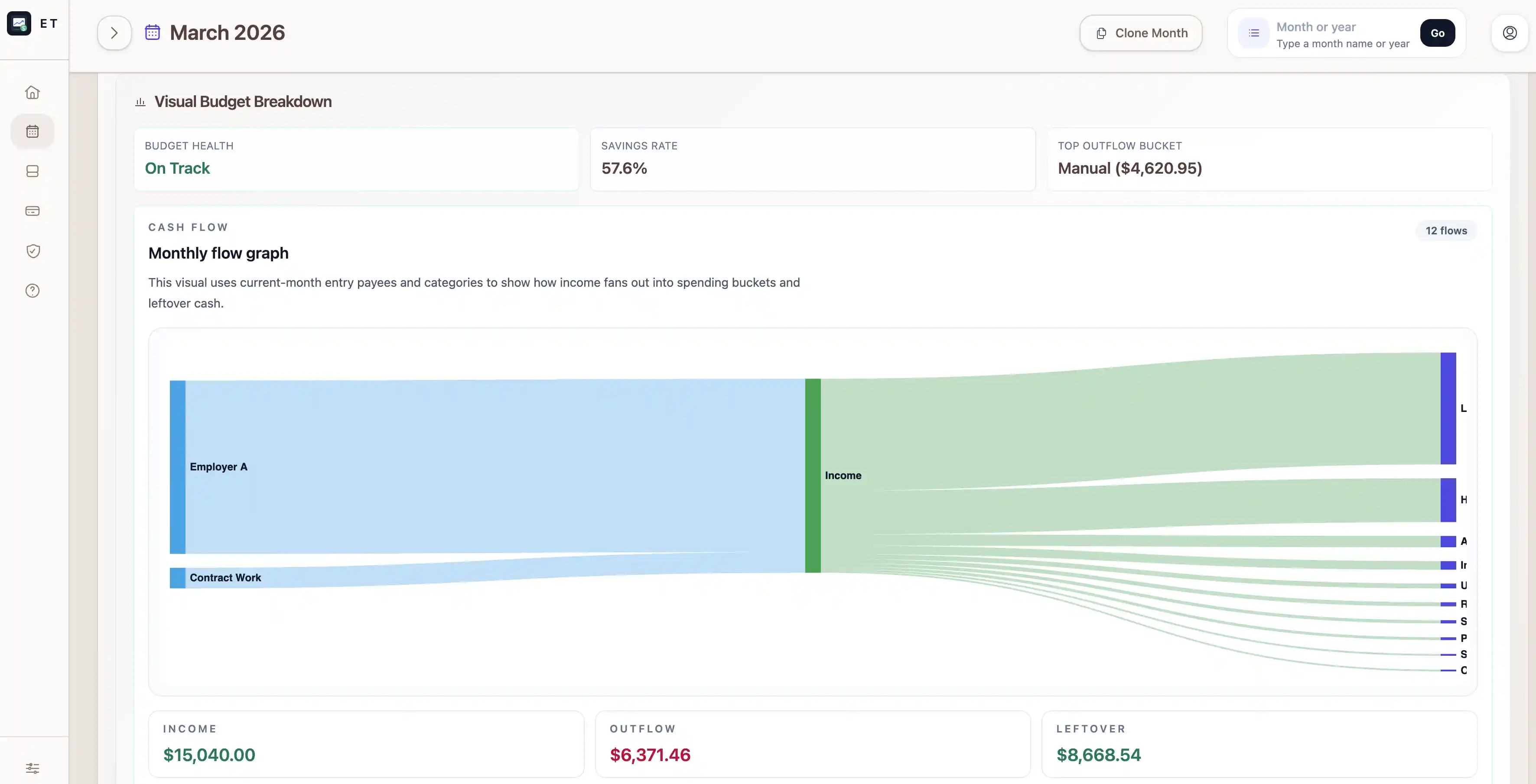The image size is (1536, 784).
Task: Open the credit card sidebar icon
Action: tap(32, 211)
